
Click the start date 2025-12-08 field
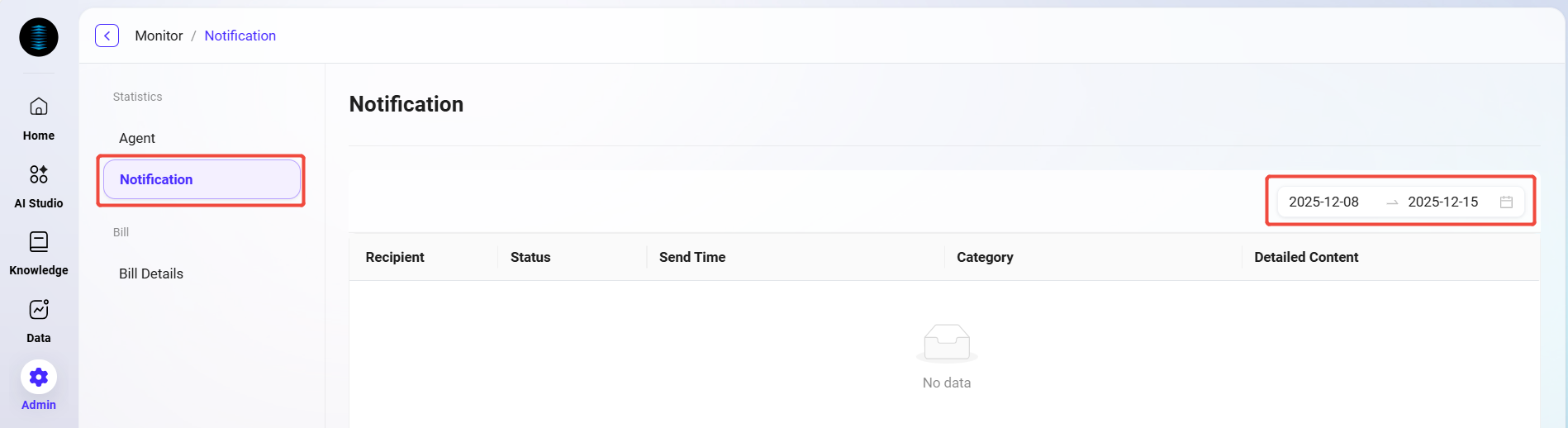pyautogui.click(x=1323, y=202)
